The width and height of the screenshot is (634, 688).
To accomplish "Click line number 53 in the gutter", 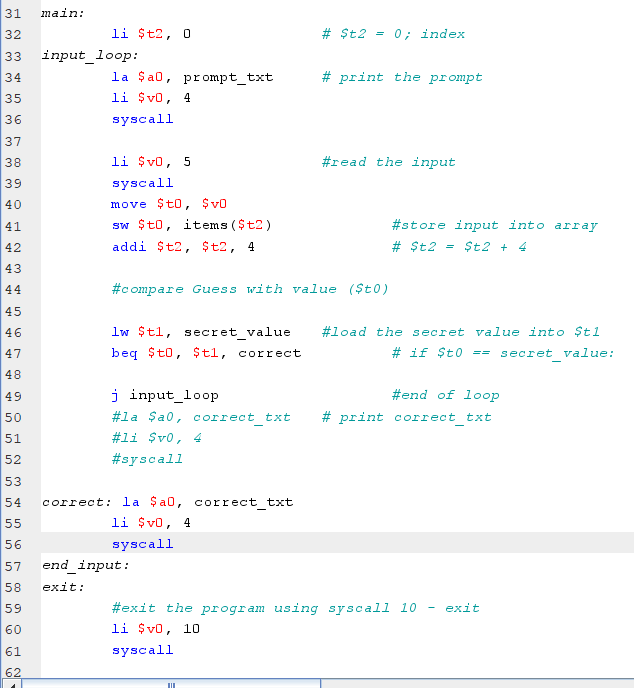I will click(13, 481).
